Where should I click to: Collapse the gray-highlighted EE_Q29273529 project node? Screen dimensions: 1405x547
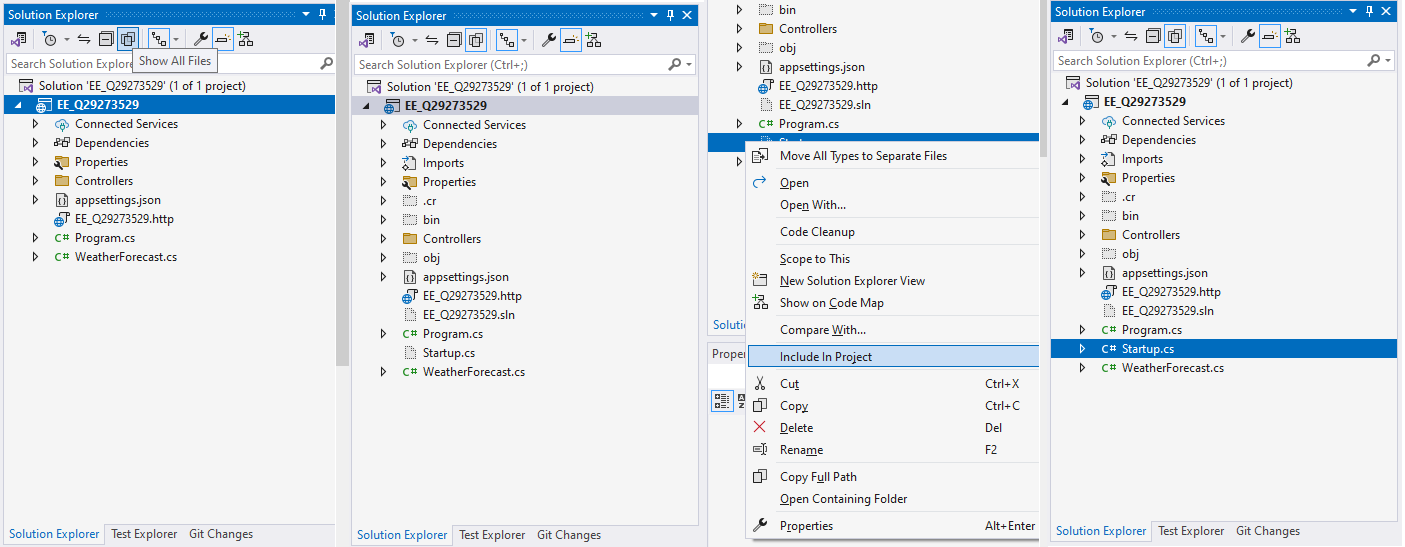[x=365, y=106]
